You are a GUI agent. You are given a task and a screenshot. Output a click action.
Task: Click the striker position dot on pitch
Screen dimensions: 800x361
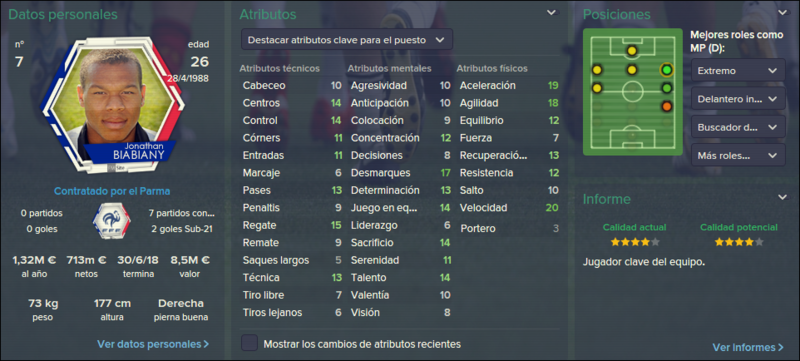pos(632,50)
